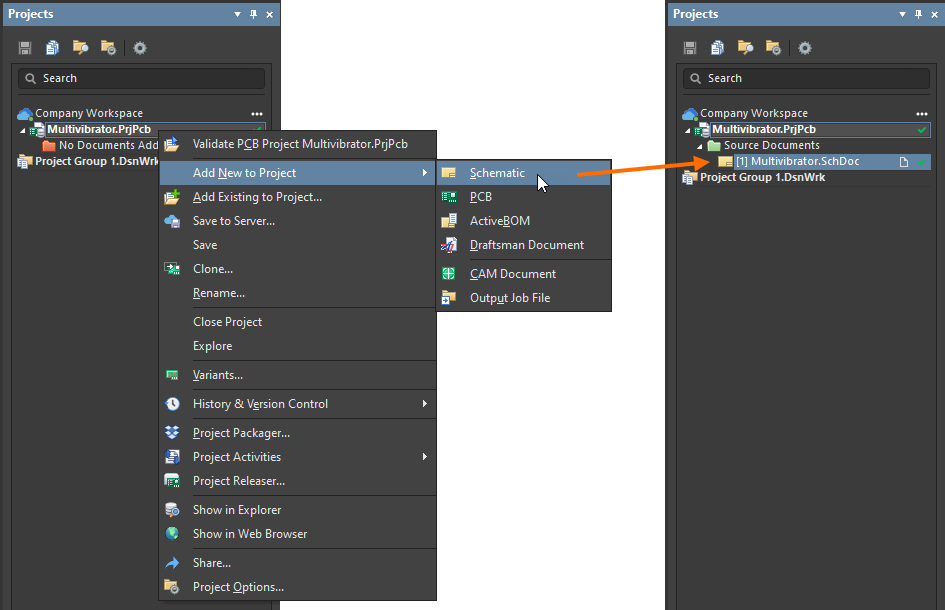Click the folder with magnifier icon in right panel
945x610 pixels.
[x=745, y=48]
